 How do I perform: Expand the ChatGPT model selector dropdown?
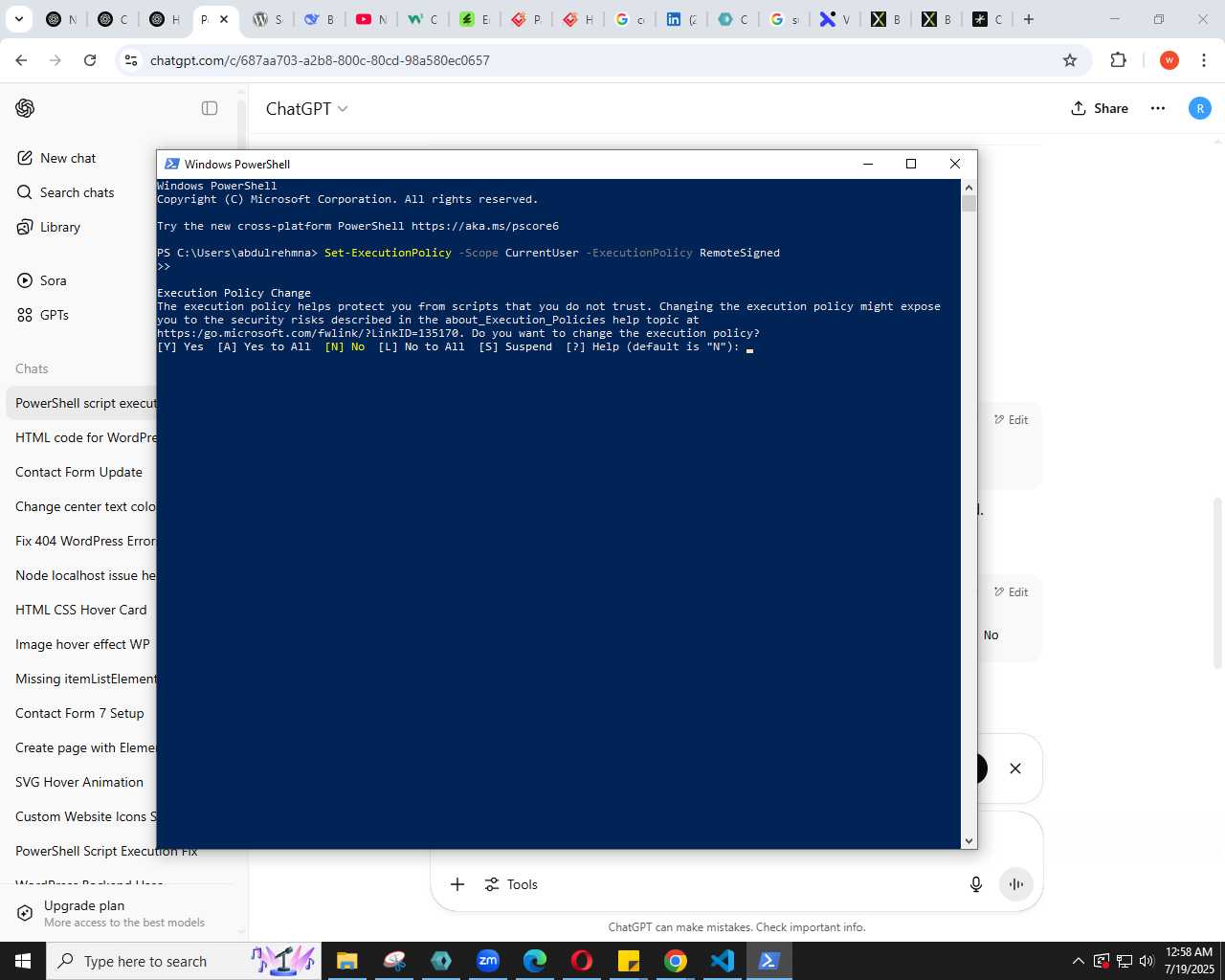[x=306, y=109]
